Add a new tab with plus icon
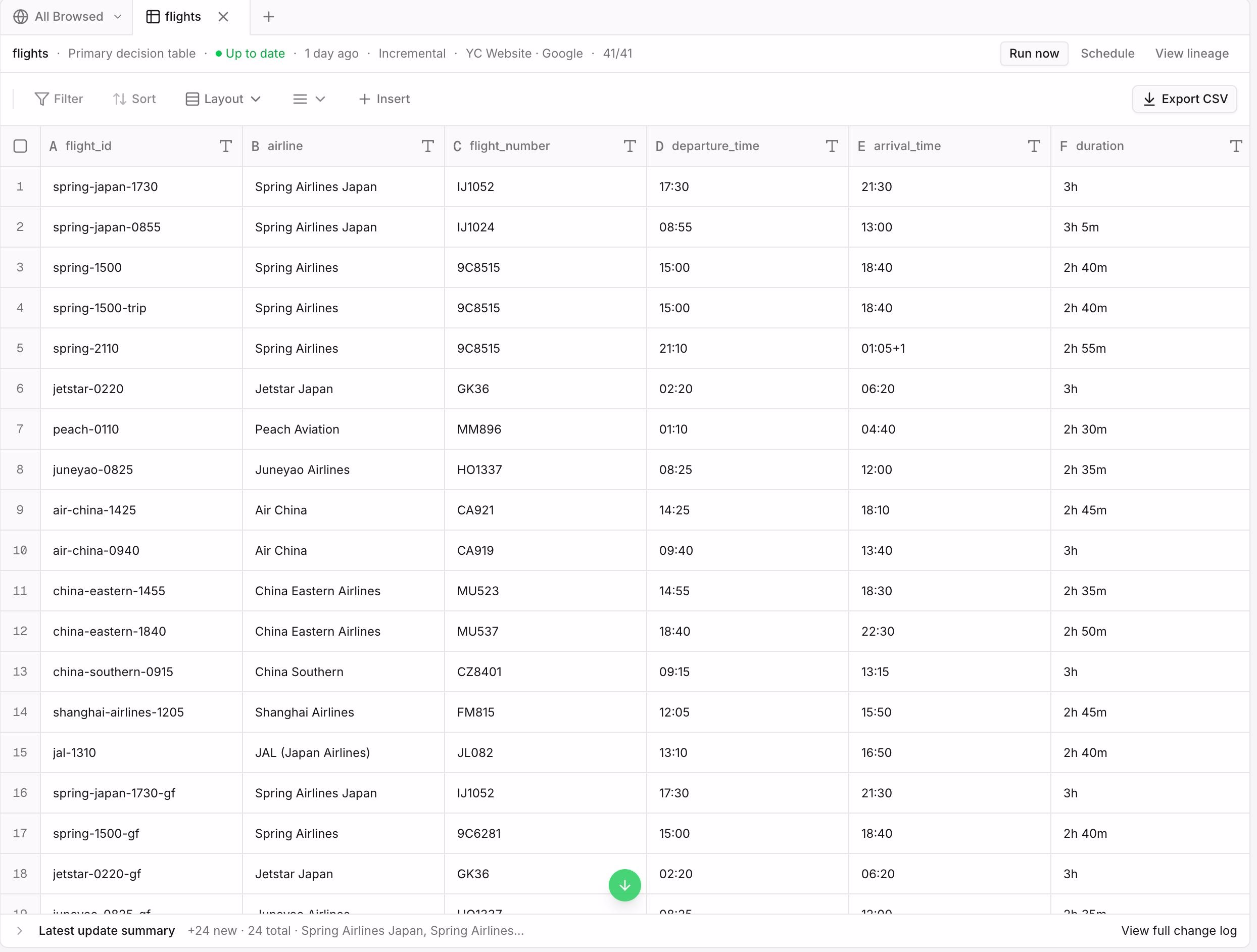This screenshot has height=952, width=1257. [269, 17]
